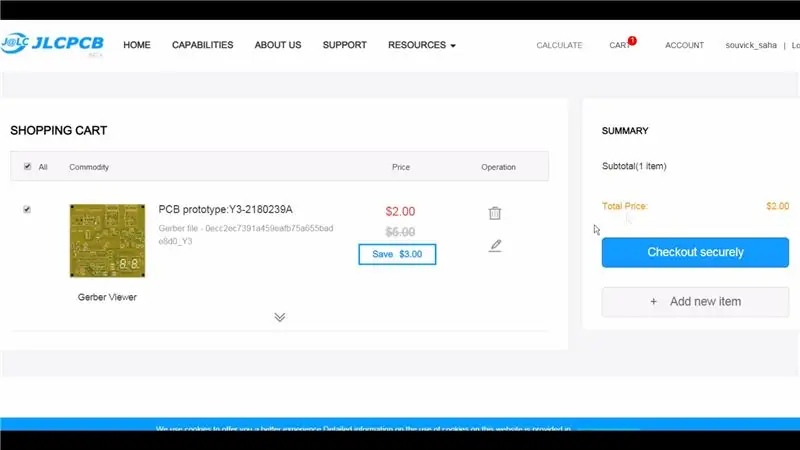This screenshot has width=800, height=450.
Task: Go to HOME in navigation
Action: [x=137, y=45]
